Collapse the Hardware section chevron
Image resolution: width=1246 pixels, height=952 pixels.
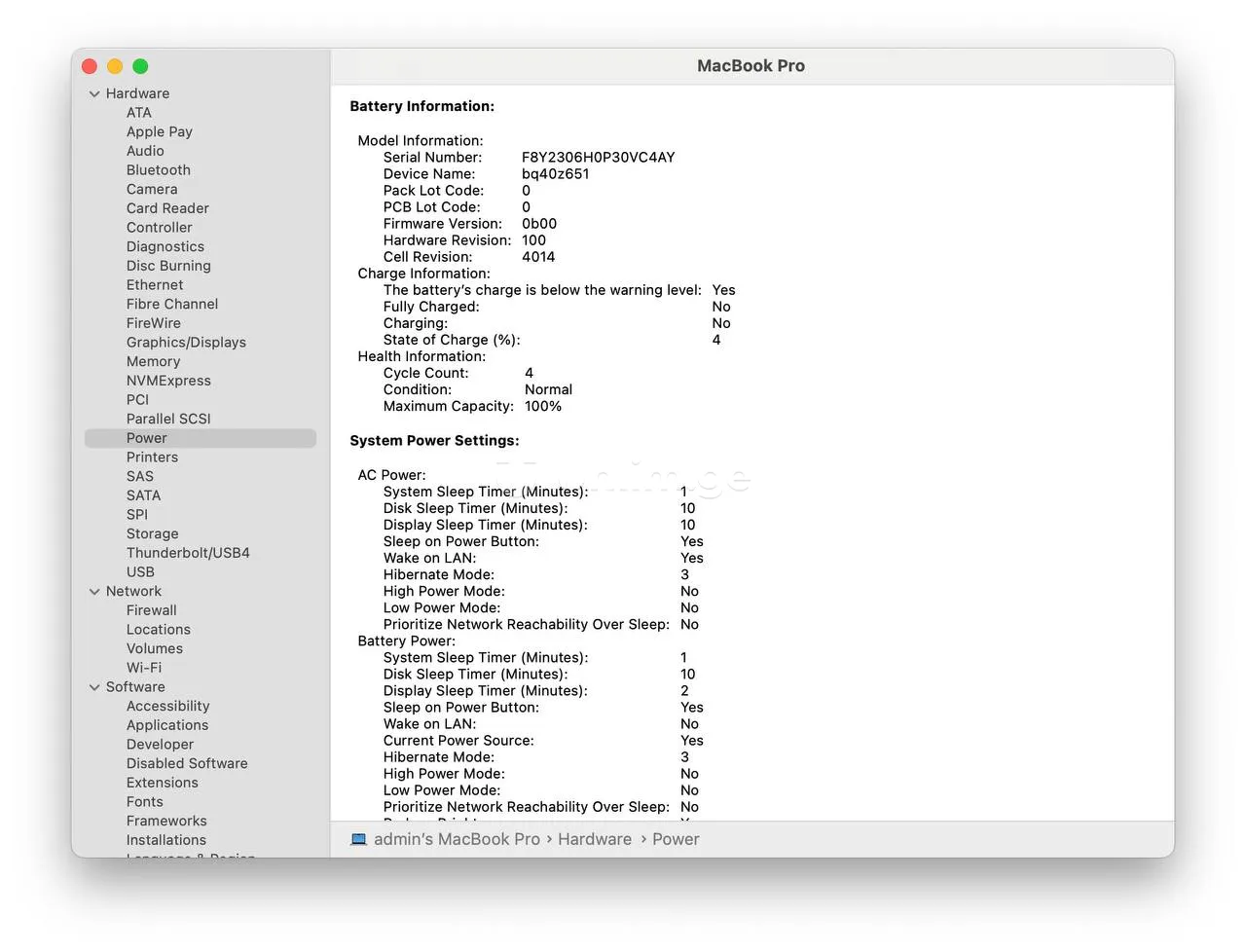tap(94, 94)
